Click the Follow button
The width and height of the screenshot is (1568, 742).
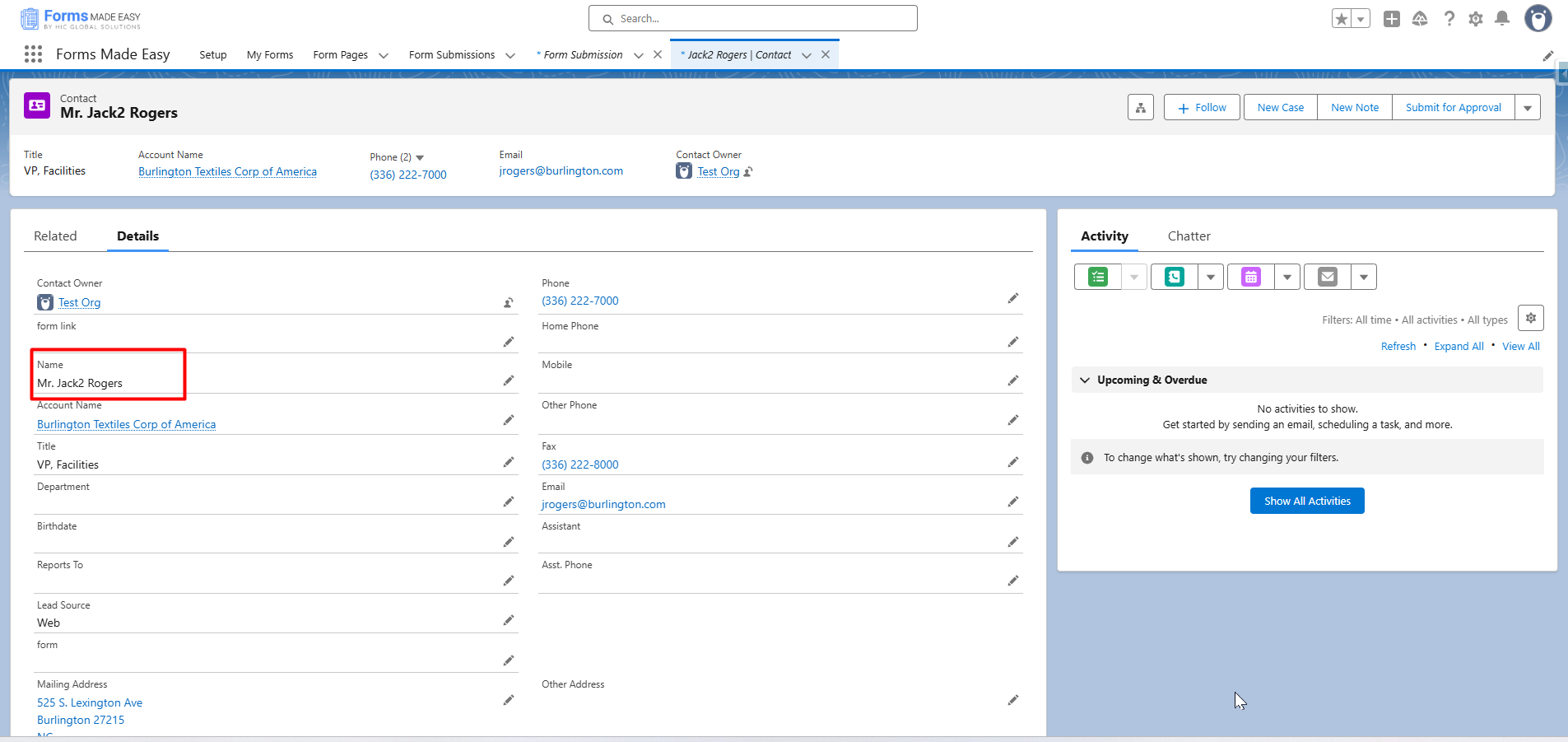coord(1202,108)
